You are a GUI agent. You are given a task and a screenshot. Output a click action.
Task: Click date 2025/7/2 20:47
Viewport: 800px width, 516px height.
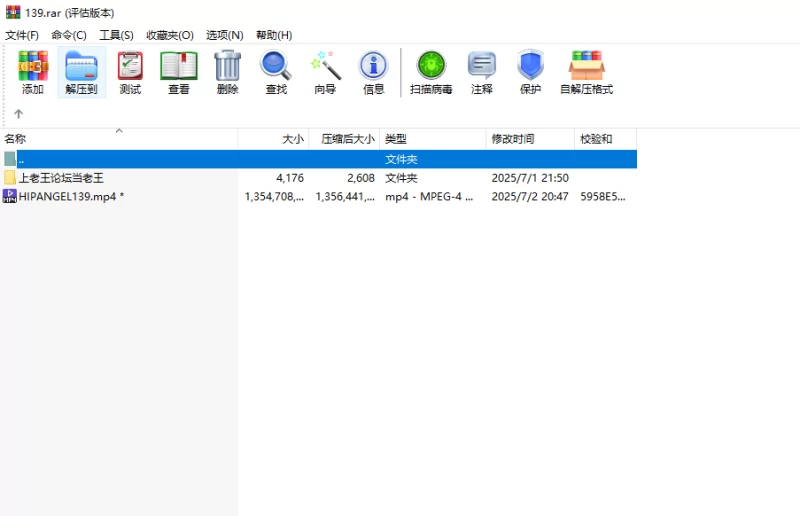(x=530, y=196)
